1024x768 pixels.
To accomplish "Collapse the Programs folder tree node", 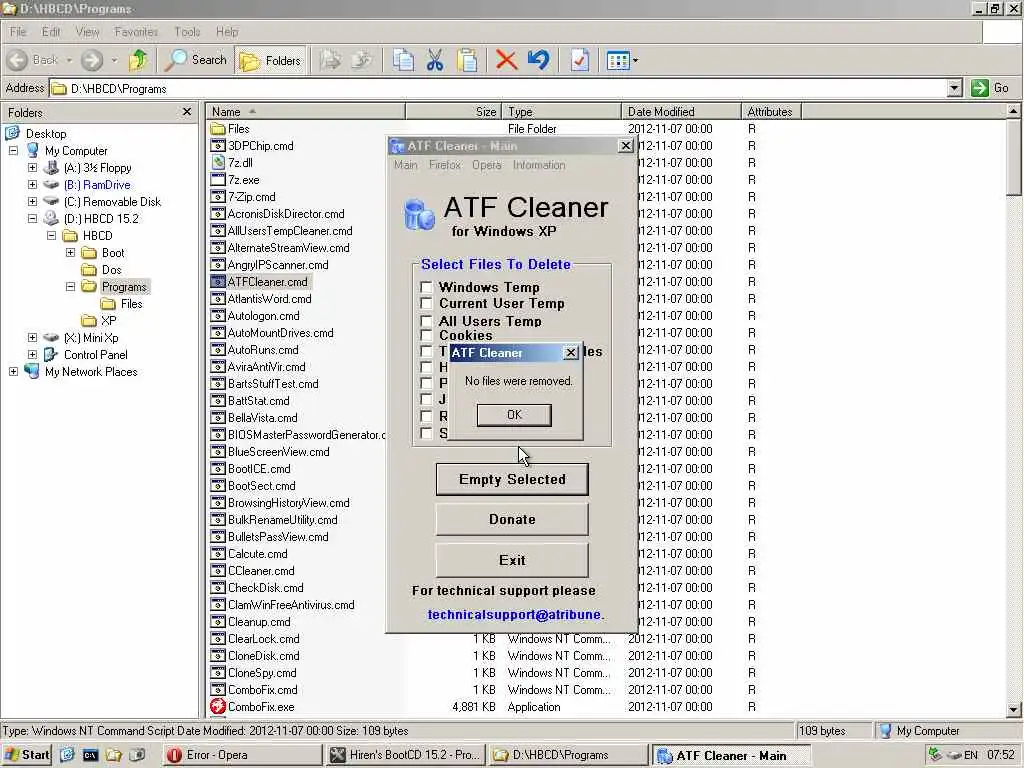I will (x=71, y=287).
